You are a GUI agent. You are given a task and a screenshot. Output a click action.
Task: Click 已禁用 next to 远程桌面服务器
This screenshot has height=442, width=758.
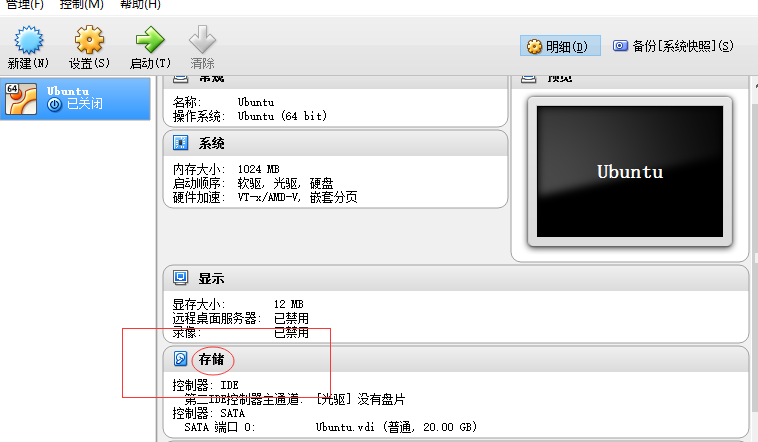point(291,318)
